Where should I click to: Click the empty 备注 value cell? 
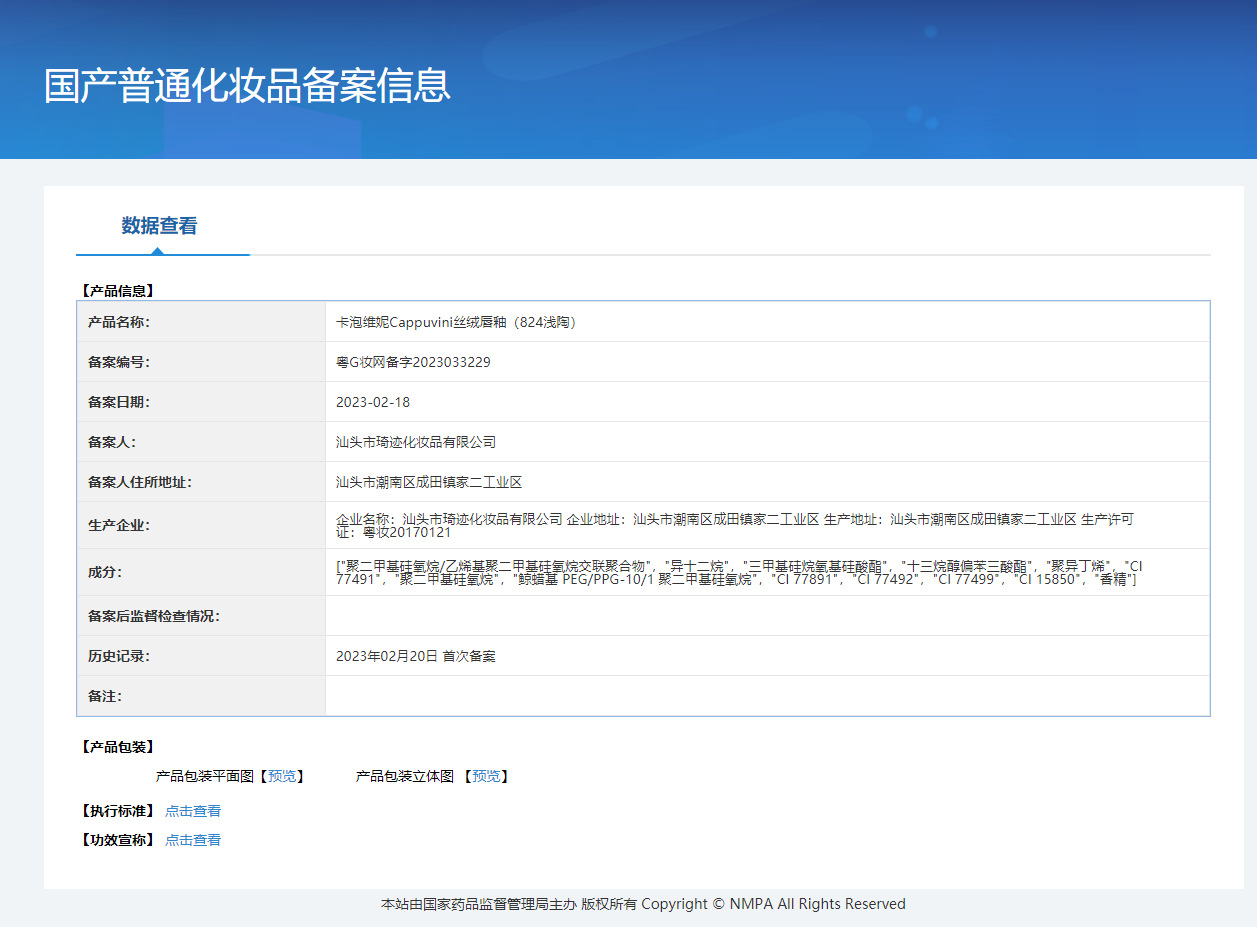[766, 696]
